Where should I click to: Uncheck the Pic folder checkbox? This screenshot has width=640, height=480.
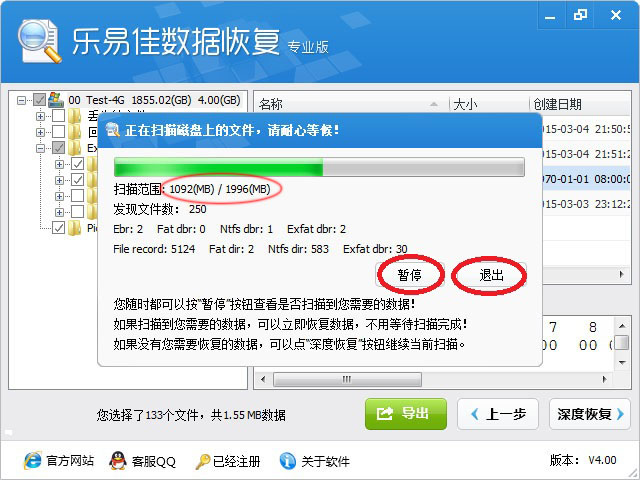58,227
